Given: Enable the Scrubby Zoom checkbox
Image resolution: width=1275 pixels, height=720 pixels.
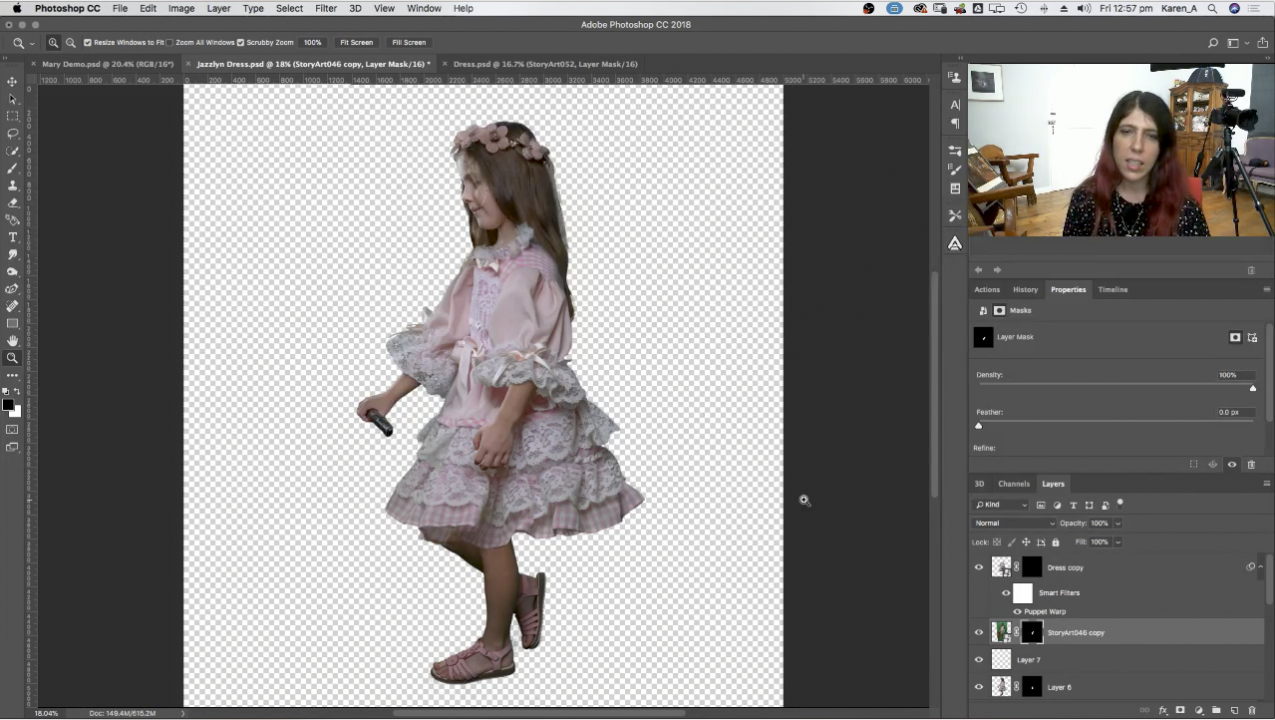Looking at the screenshot, I should [238, 42].
